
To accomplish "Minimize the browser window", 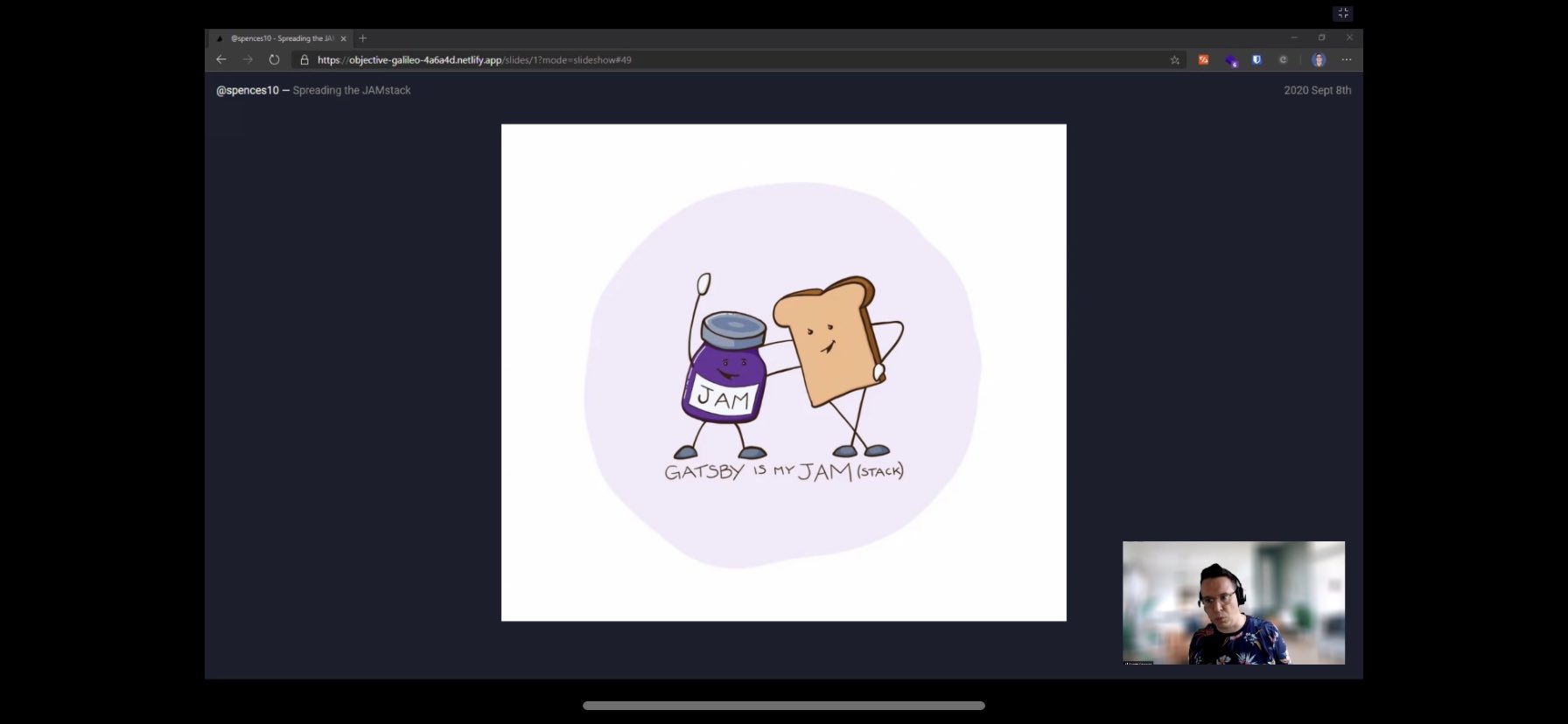I will pyautogui.click(x=1294, y=38).
